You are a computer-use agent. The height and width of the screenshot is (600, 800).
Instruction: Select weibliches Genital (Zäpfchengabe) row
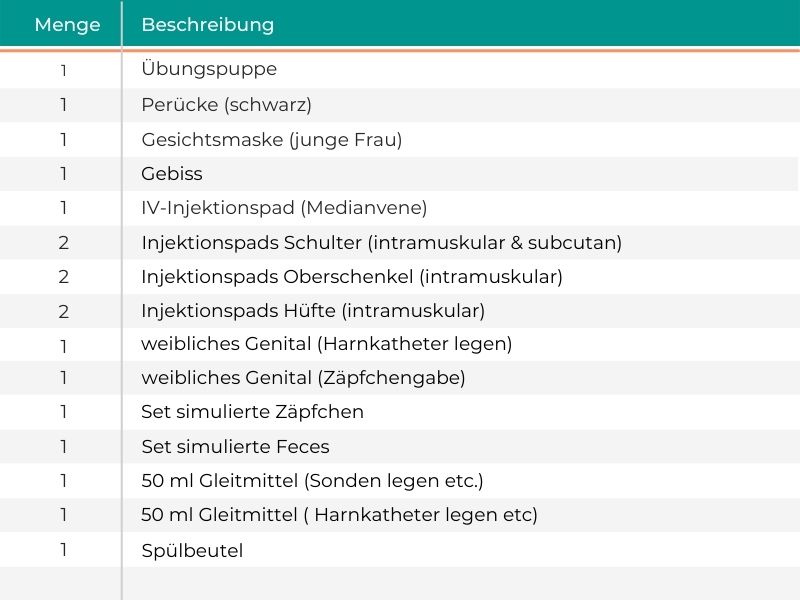[400, 378]
